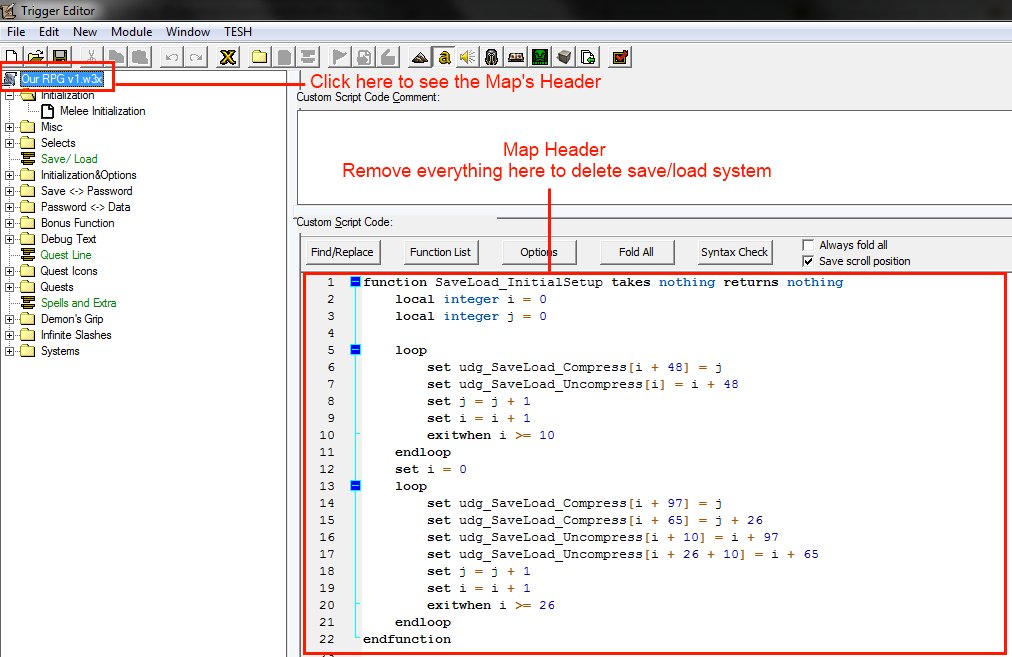Select the Our RPG v1.w3x map header
This screenshot has height=657, width=1012.
pyautogui.click(x=62, y=79)
